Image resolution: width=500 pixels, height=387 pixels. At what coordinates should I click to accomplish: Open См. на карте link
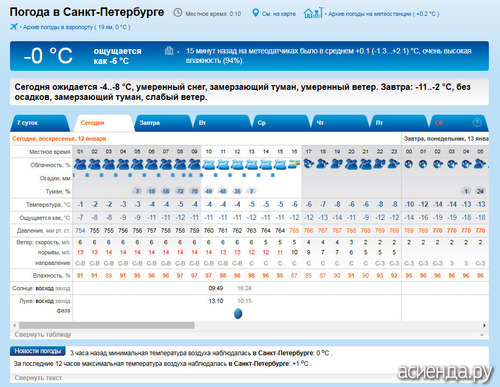(279, 14)
